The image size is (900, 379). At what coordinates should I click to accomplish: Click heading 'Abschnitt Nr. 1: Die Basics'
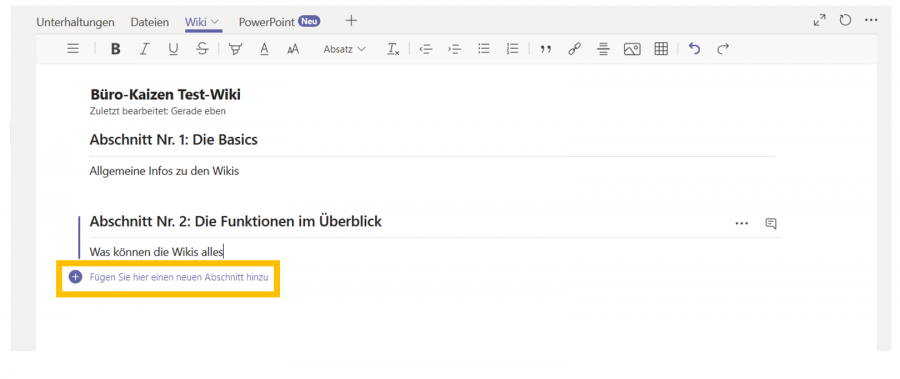pos(173,140)
